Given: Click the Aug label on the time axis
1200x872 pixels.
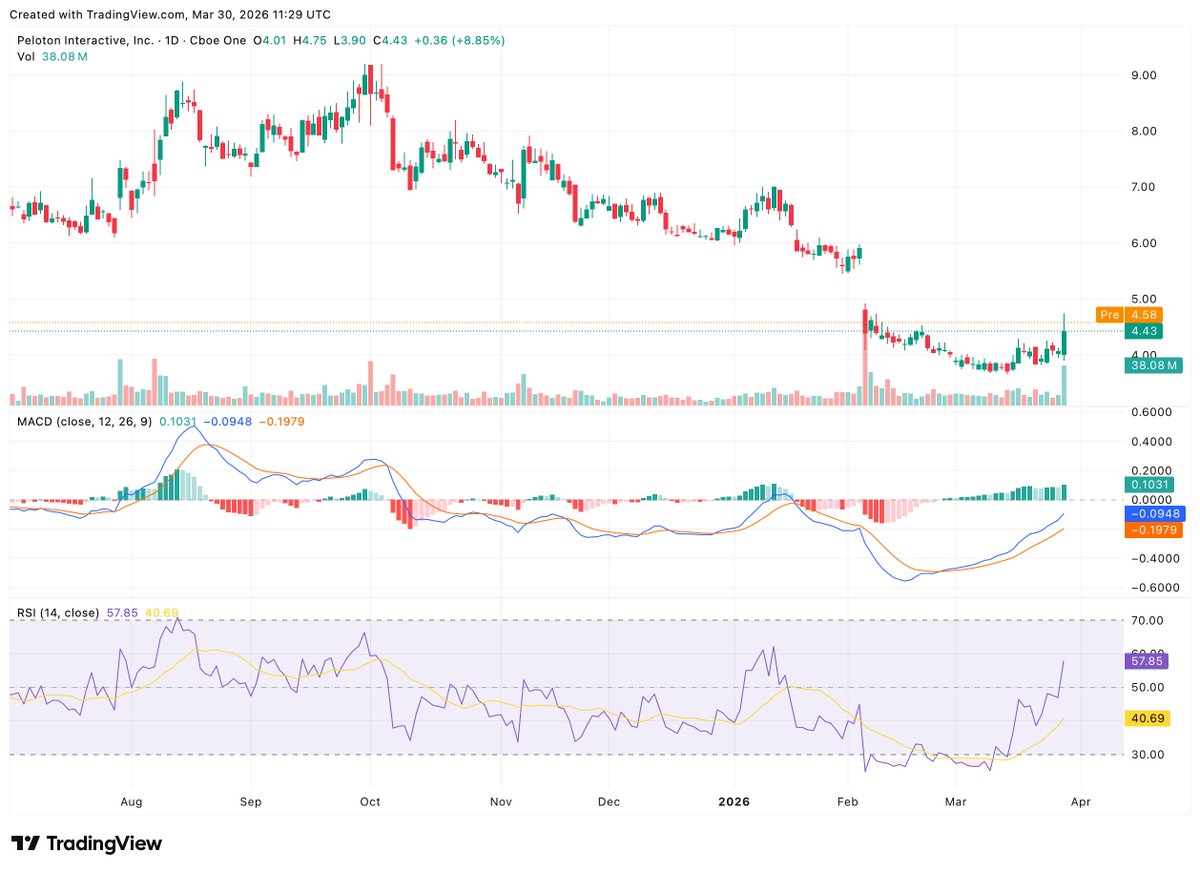Looking at the screenshot, I should [x=132, y=802].
